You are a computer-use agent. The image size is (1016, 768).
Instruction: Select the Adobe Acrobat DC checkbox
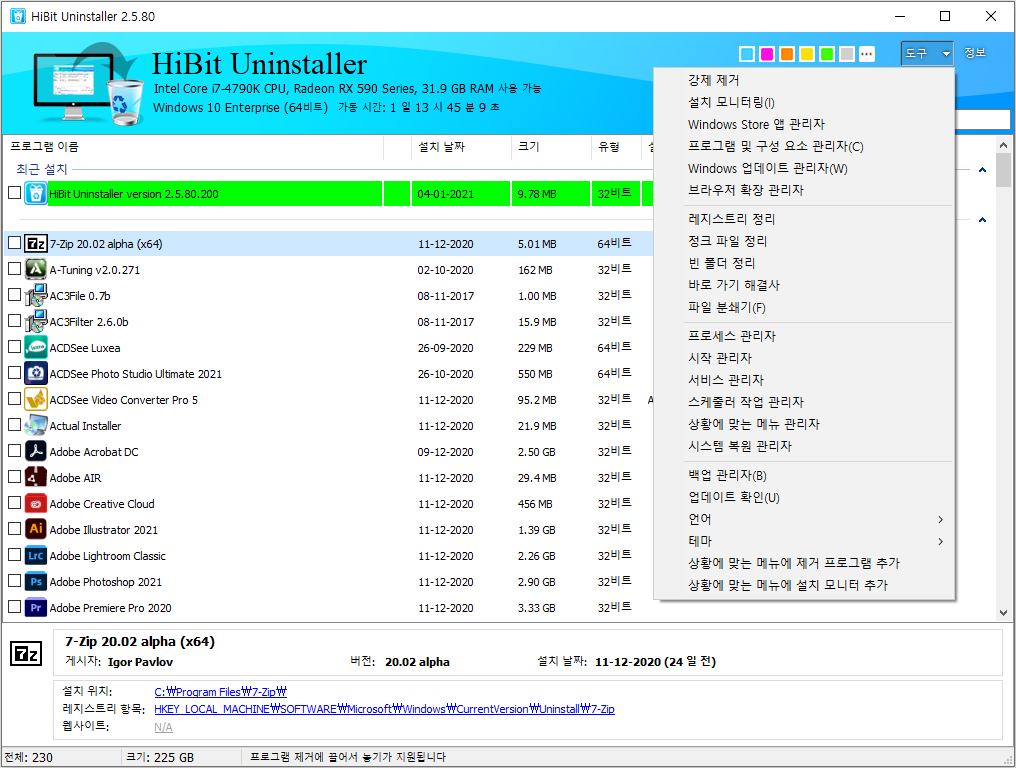[x=14, y=450]
